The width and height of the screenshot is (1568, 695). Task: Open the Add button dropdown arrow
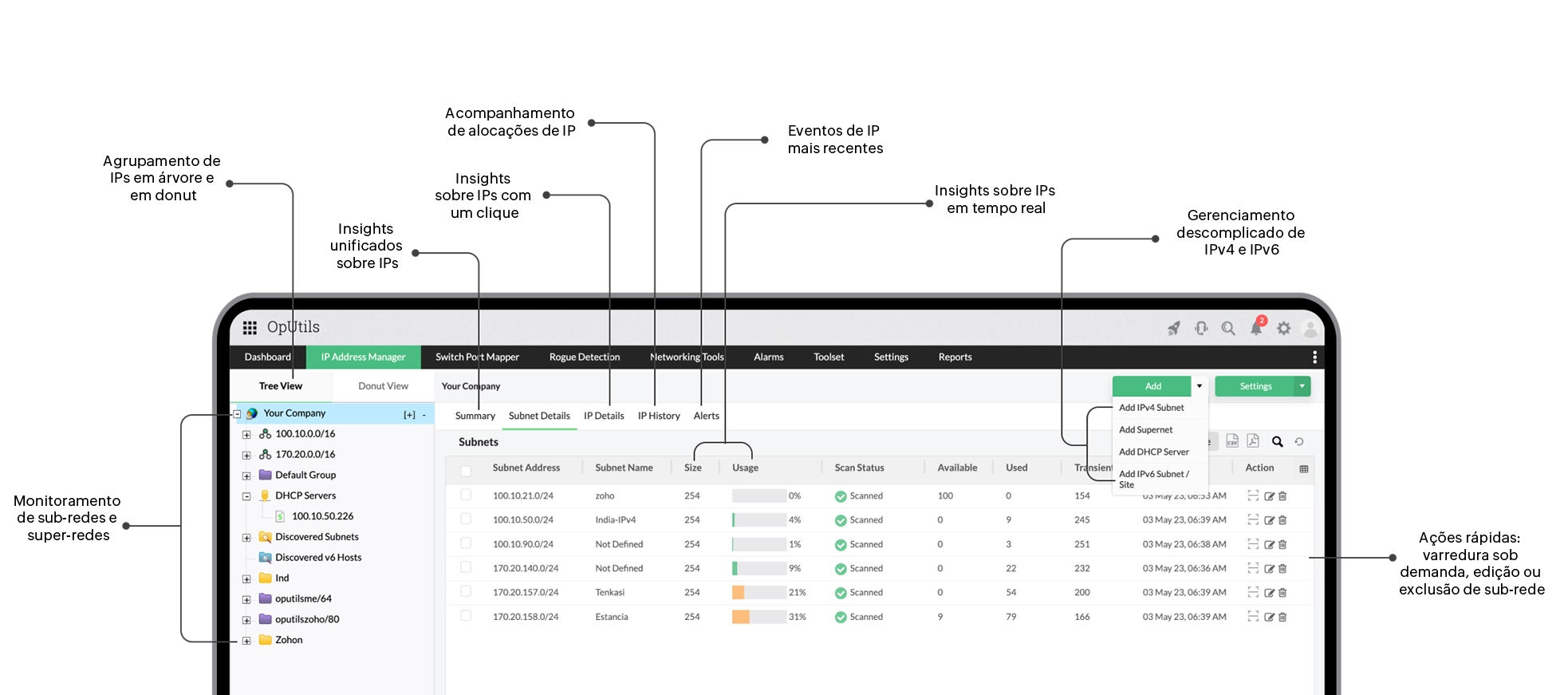[x=1199, y=386]
